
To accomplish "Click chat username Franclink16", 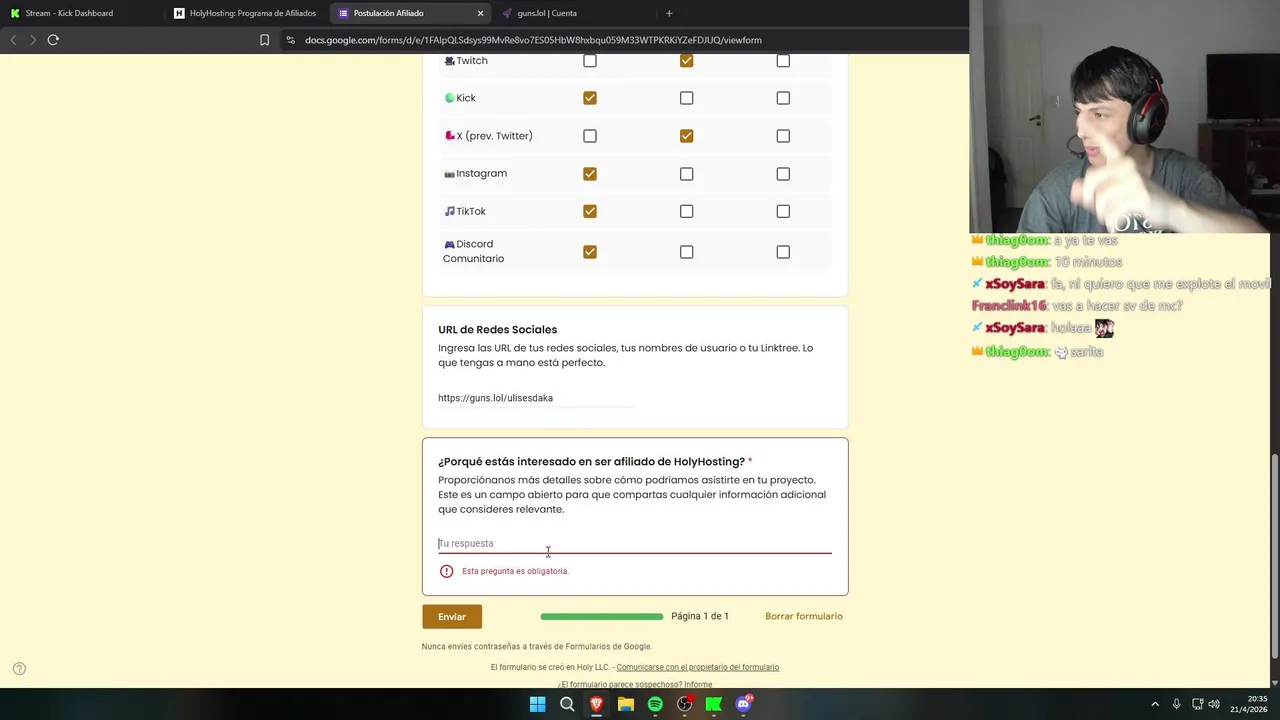I will 1009,306.
